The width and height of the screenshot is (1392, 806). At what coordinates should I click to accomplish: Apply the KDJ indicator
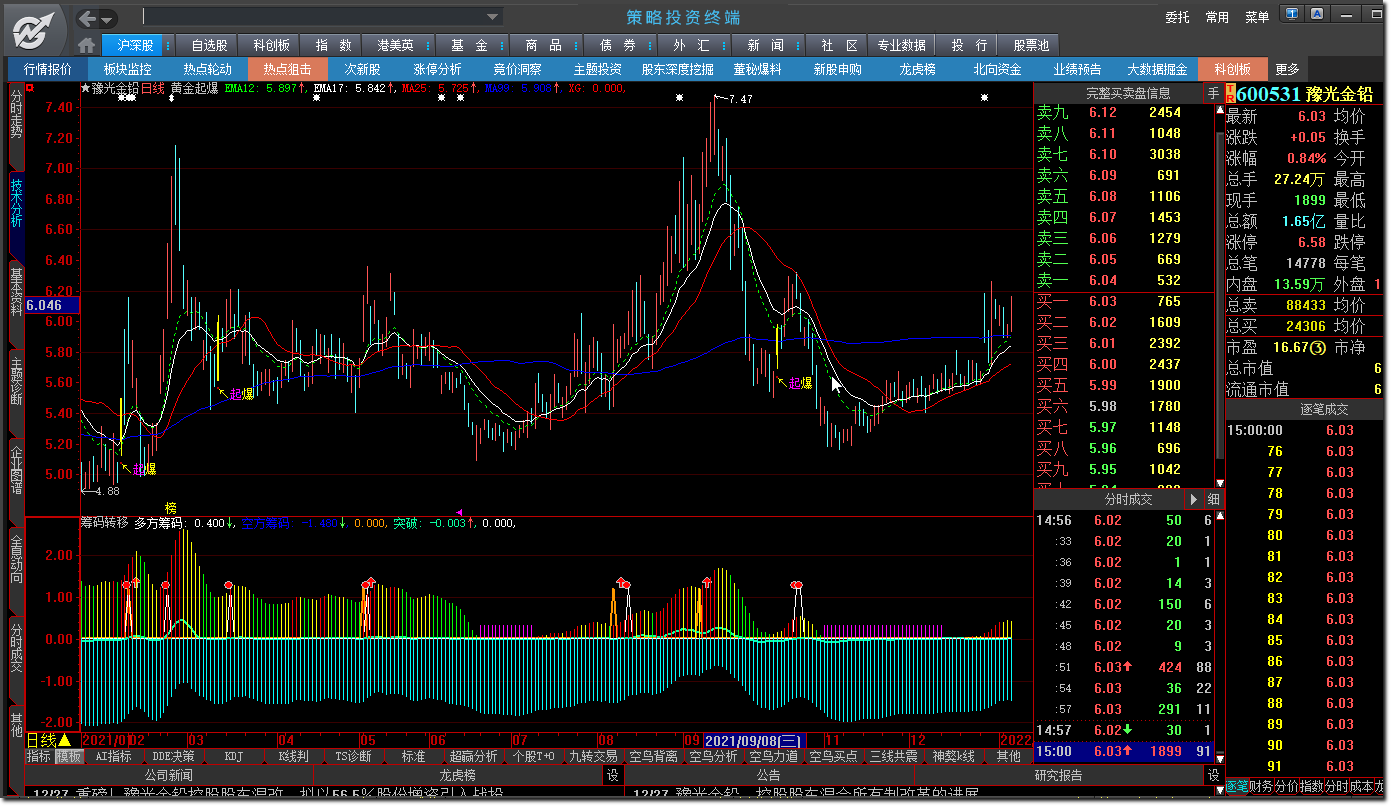tap(234, 757)
